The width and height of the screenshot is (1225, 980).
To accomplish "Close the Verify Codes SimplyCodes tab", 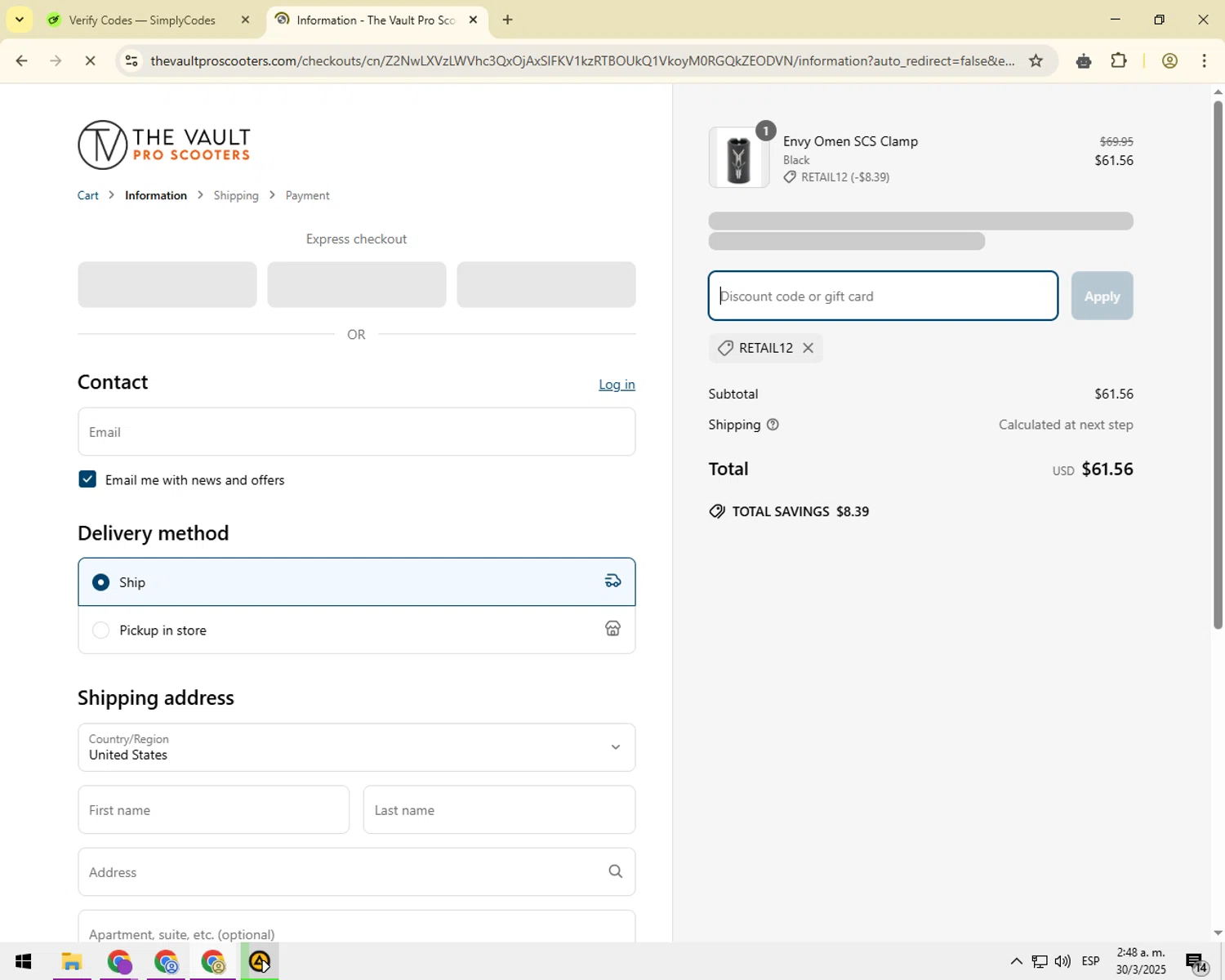I will click(x=245, y=20).
